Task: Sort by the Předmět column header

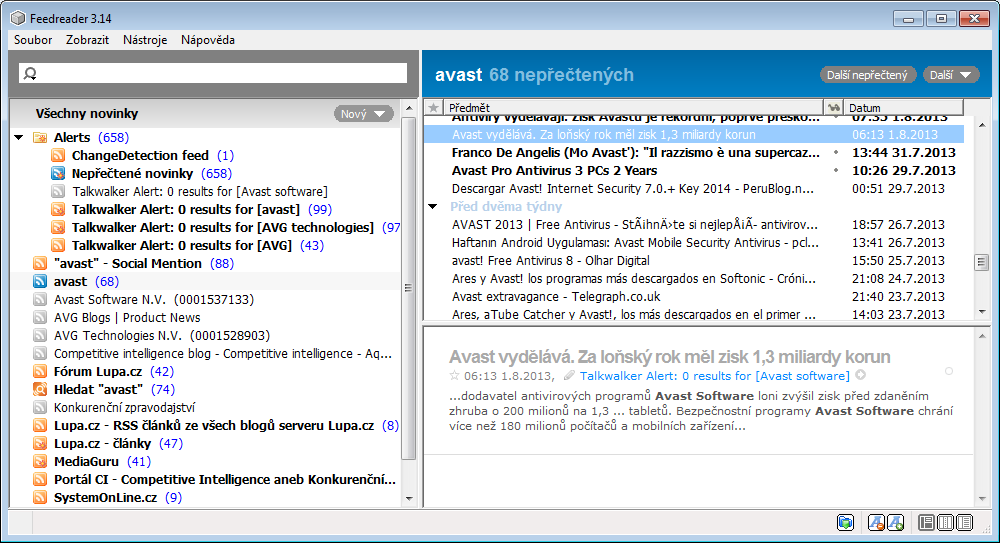Action: 633,107
